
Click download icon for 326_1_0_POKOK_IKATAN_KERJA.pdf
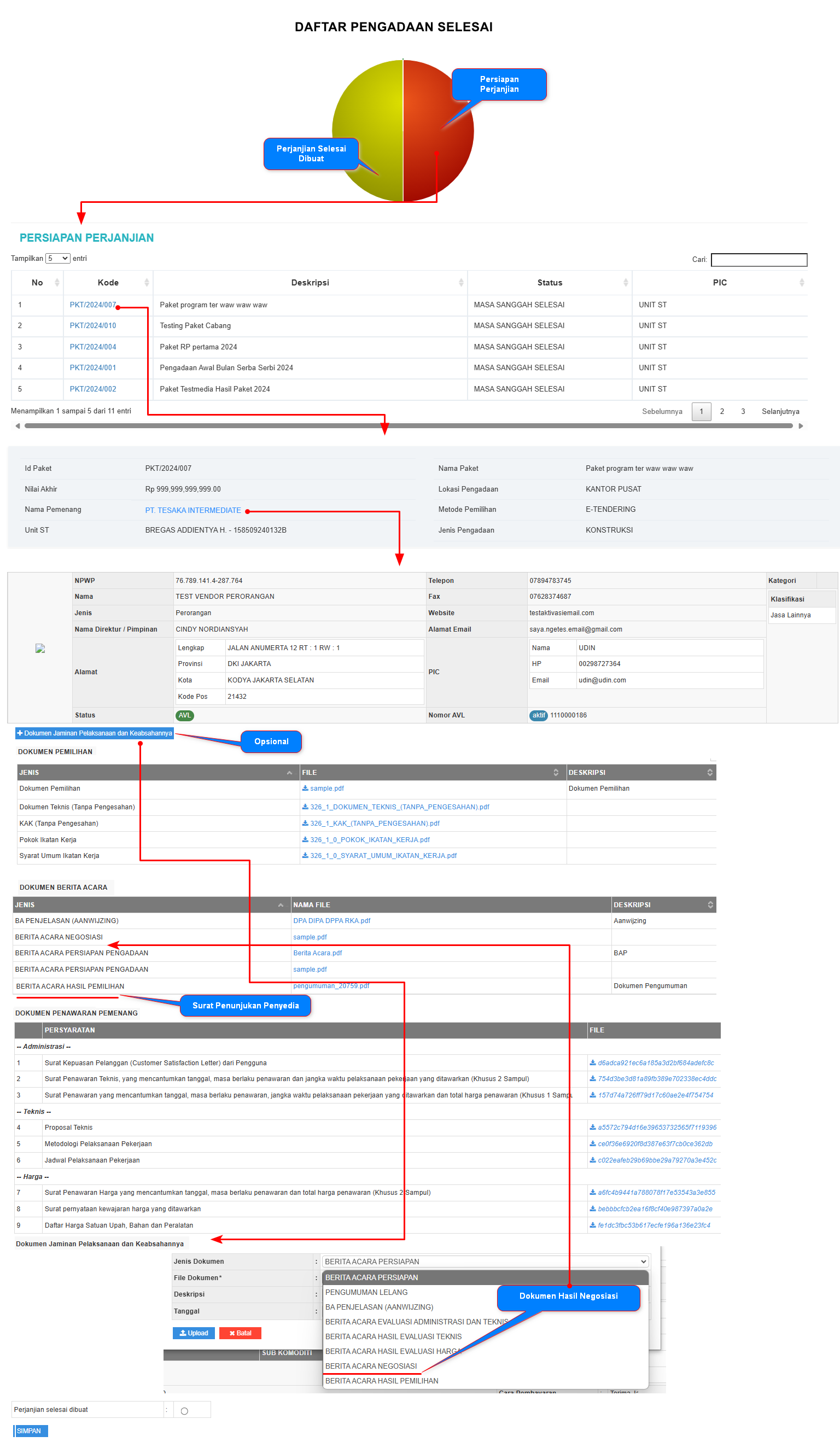(305, 840)
